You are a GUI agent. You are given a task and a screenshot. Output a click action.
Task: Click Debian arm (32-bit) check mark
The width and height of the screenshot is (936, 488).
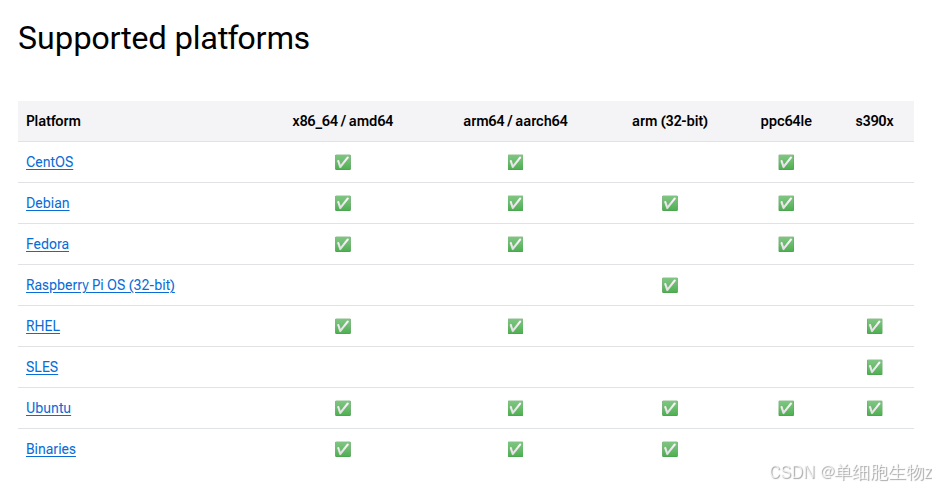point(670,203)
